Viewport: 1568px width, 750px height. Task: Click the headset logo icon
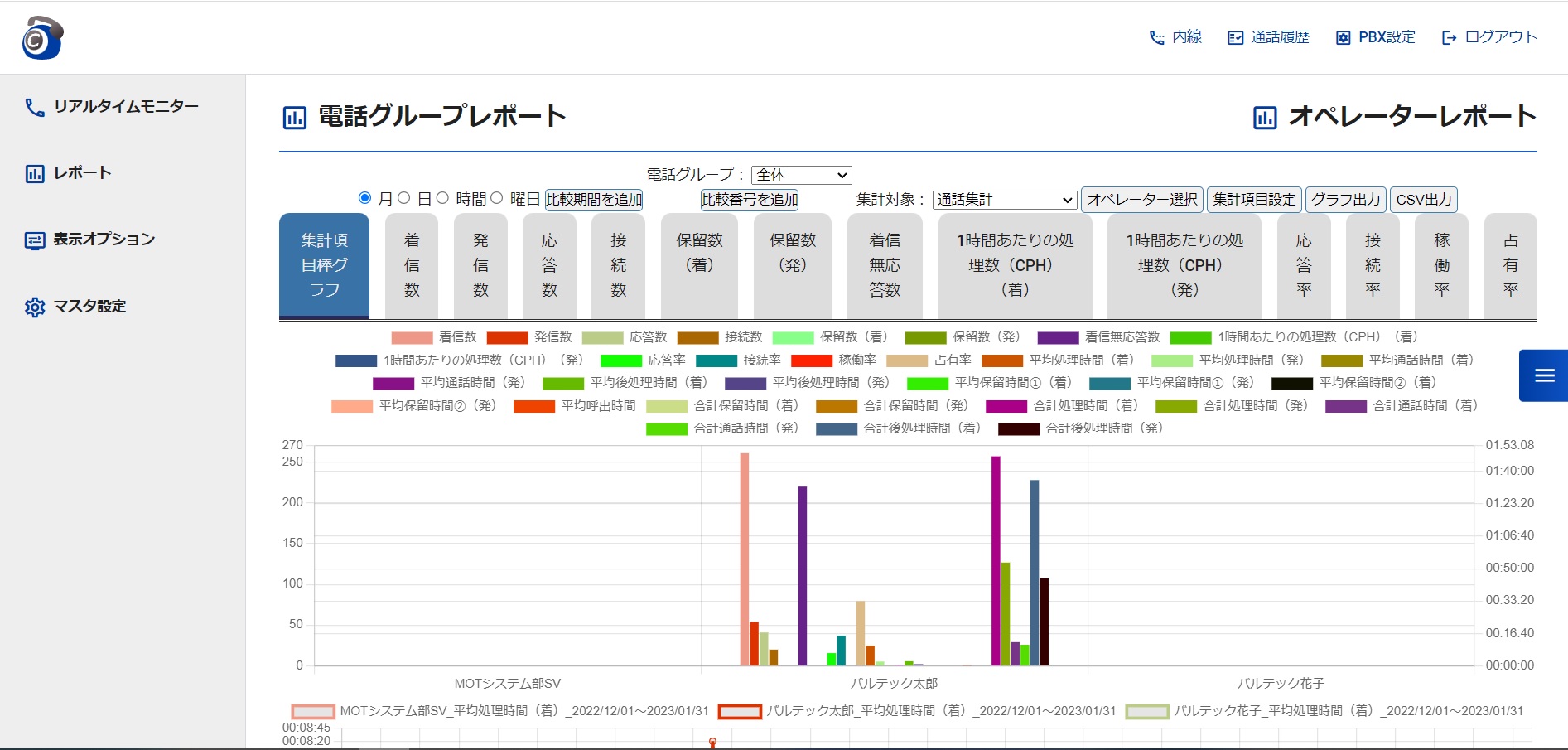pos(42,37)
